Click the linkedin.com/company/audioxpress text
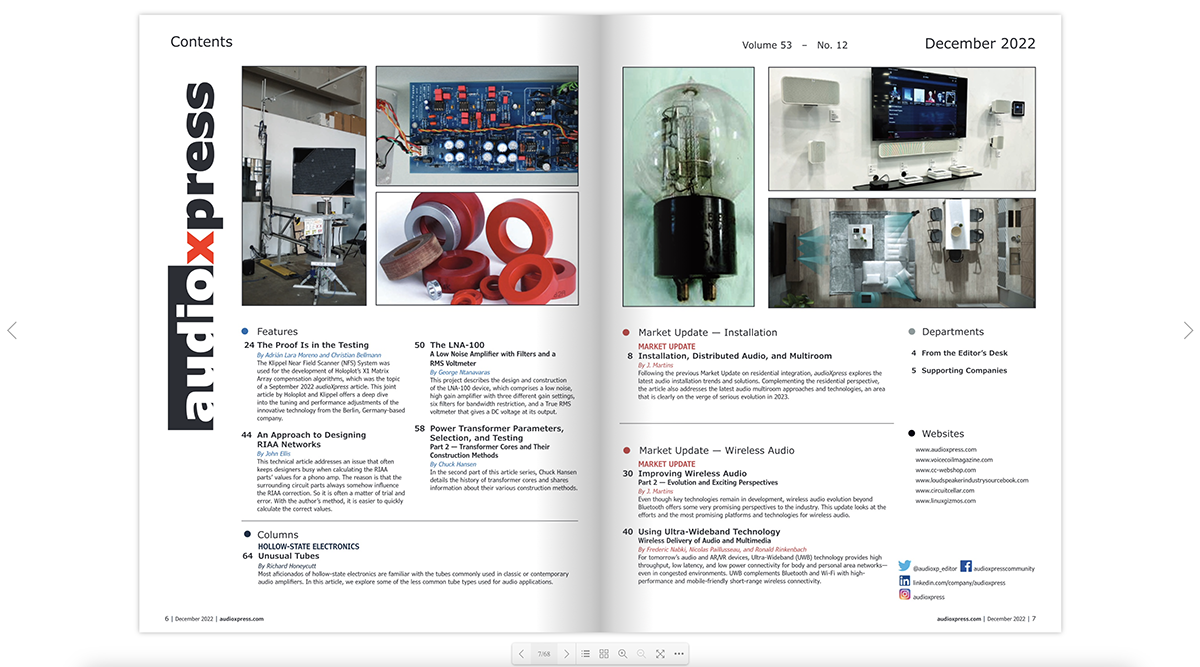Screen dimensions: 1200x667 click(959, 582)
